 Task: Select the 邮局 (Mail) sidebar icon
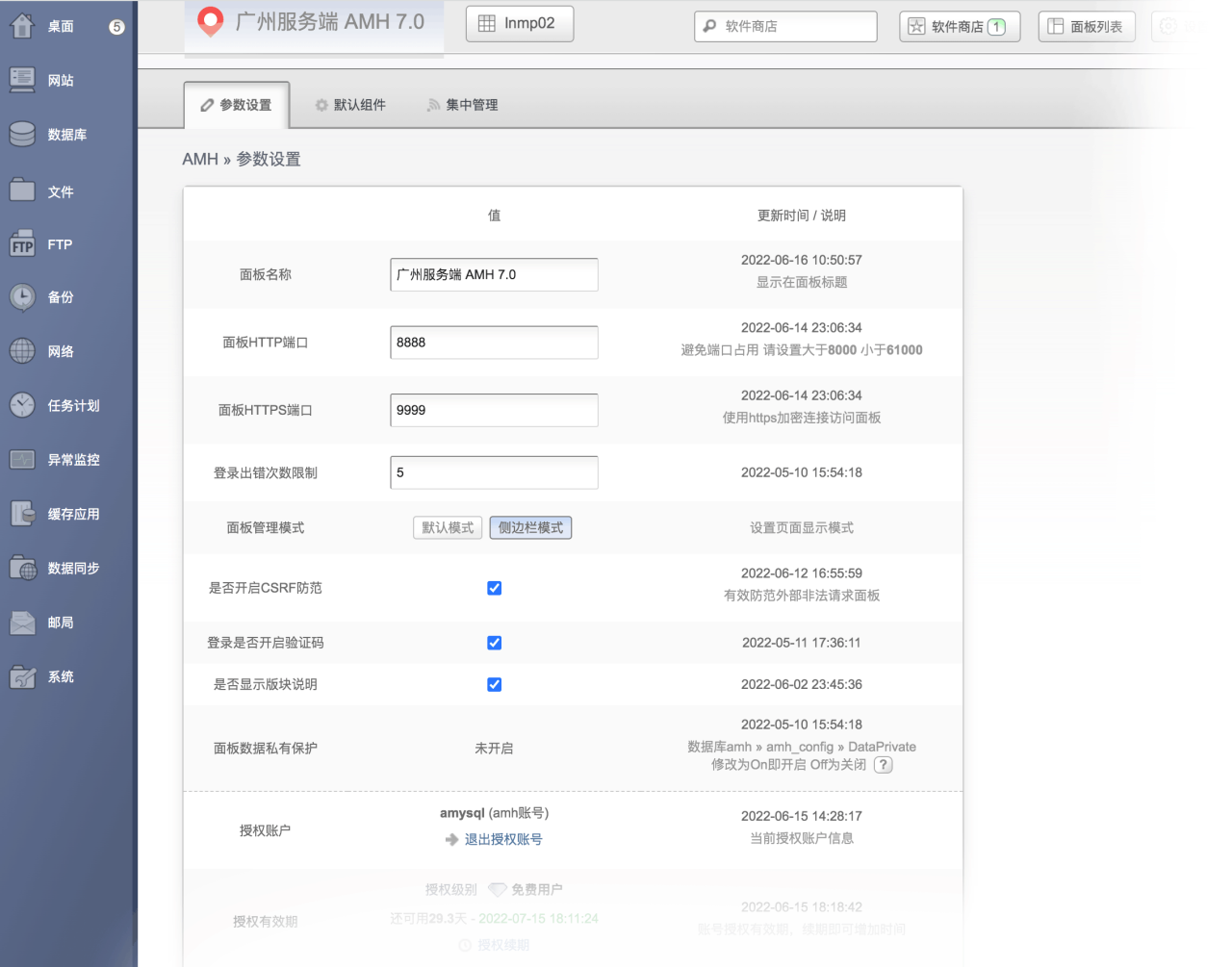(x=21, y=622)
